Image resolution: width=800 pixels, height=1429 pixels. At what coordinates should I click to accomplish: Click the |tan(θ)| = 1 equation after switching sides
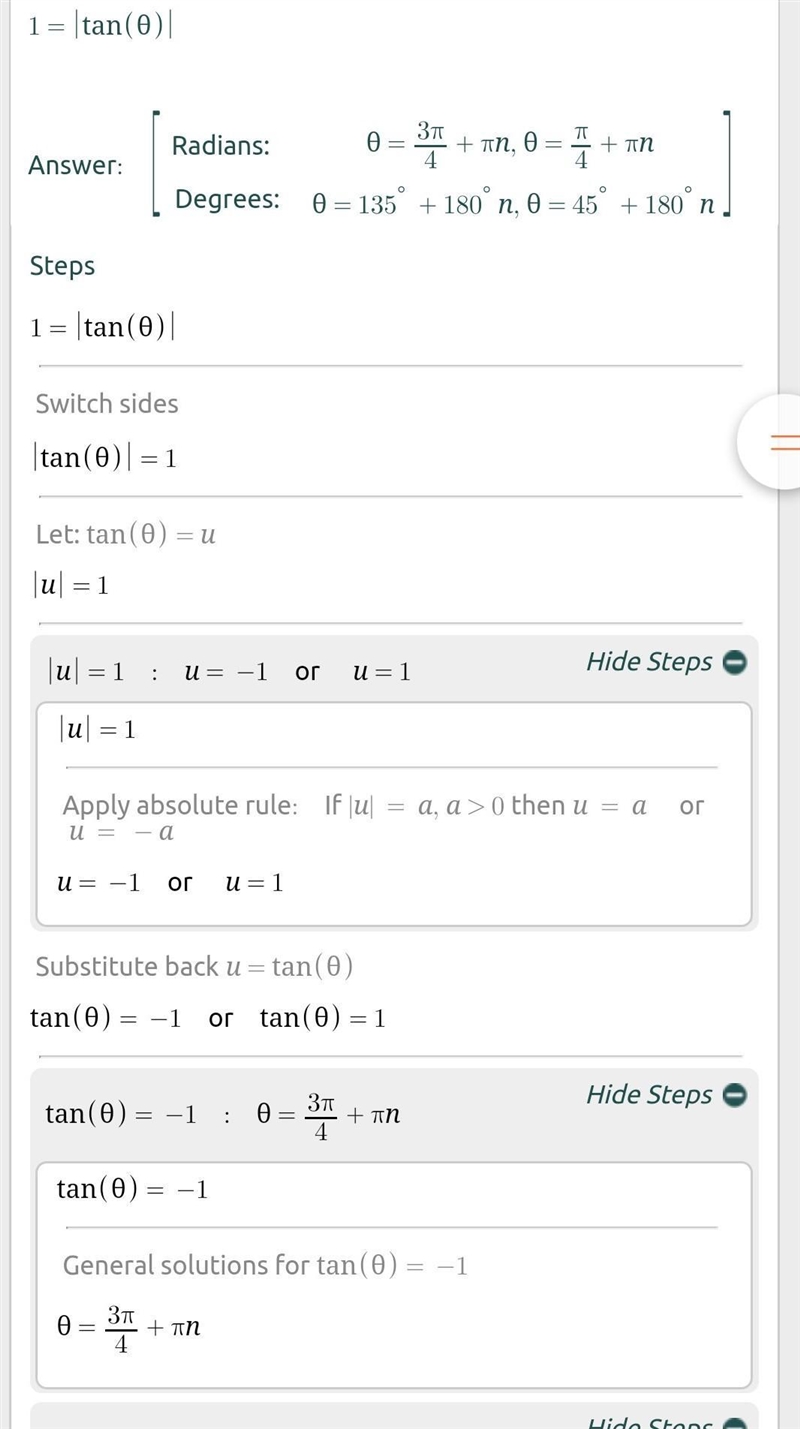(105, 458)
